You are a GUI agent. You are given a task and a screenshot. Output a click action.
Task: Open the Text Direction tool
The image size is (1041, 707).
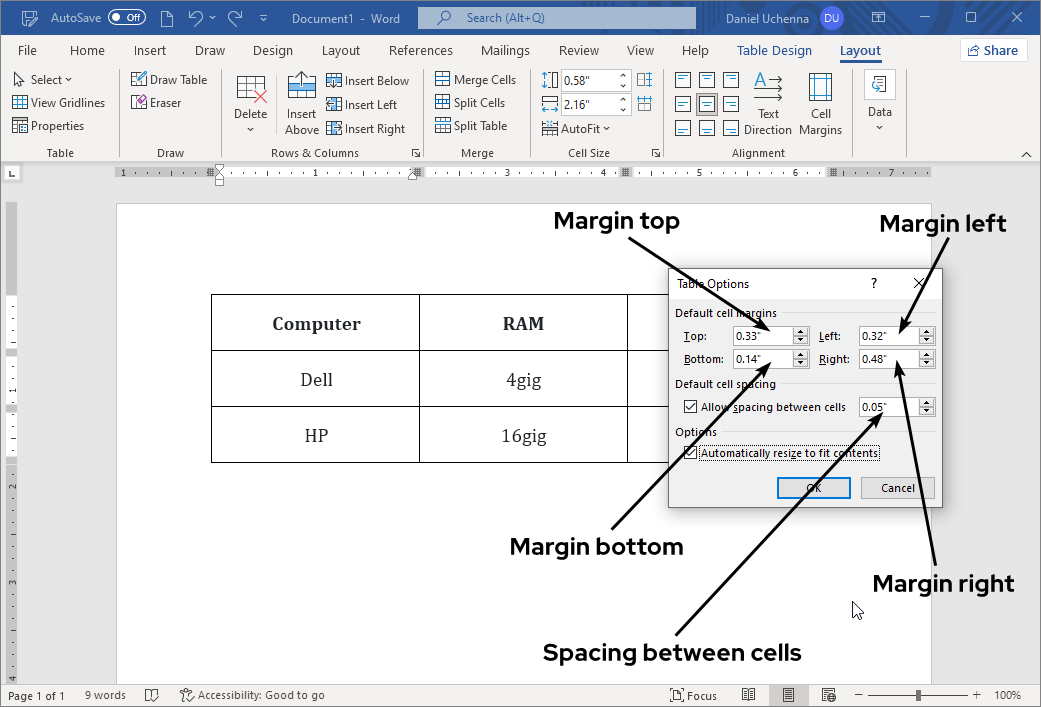[768, 103]
